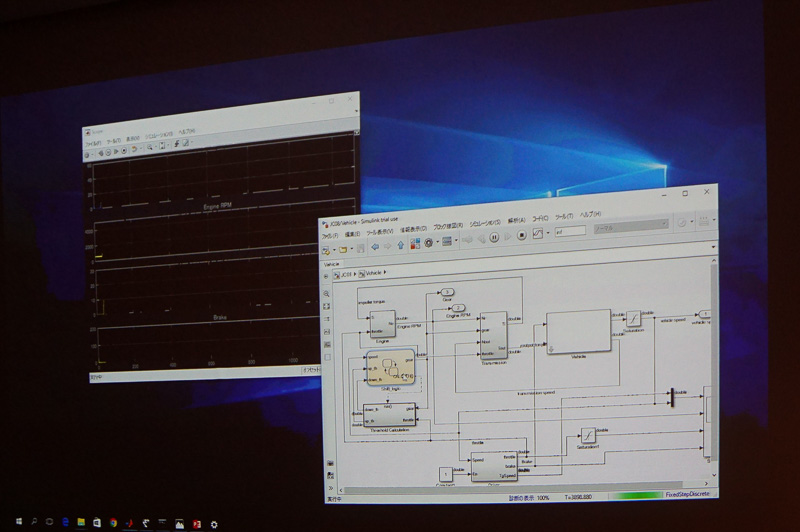This screenshot has width=800, height=532.
Task: Expand the Data Inspector dropdown arrow
Action: click(548, 233)
